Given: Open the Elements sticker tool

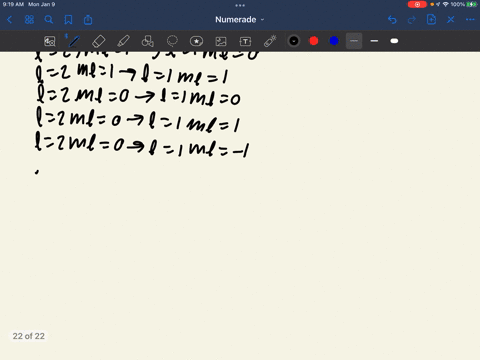Looking at the screenshot, I should point(196,41).
